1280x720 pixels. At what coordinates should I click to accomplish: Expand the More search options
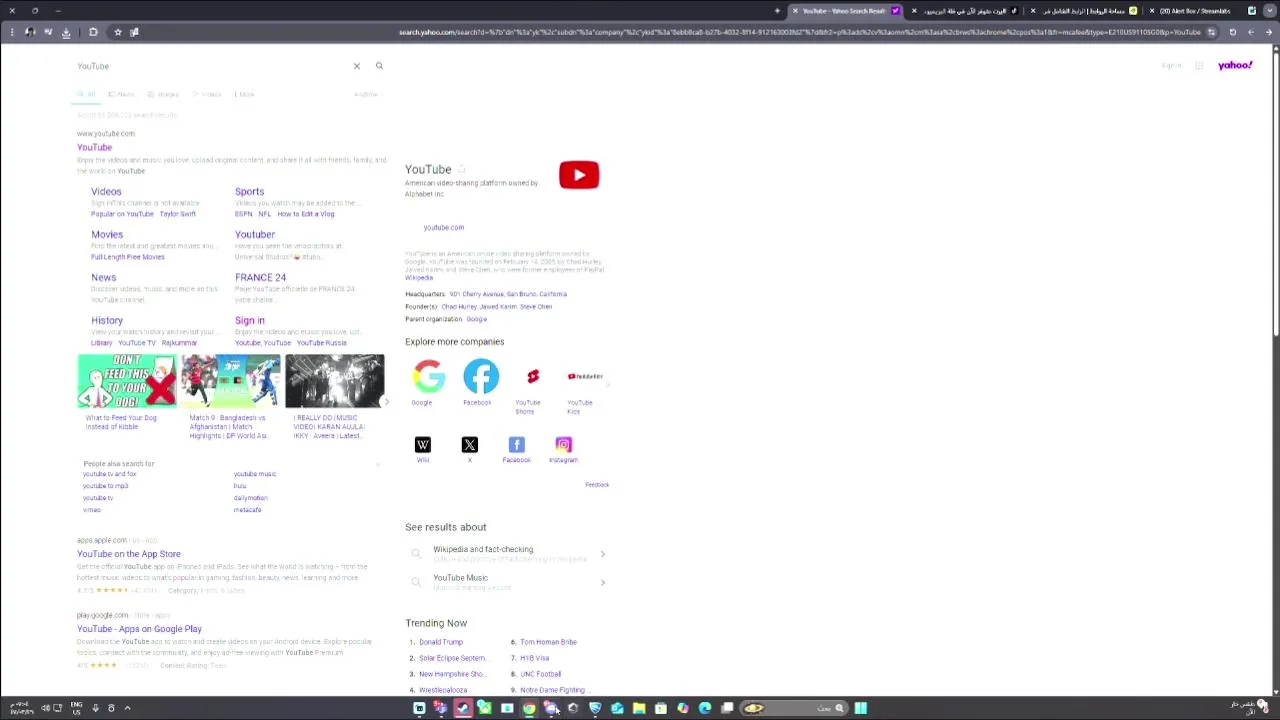pyautogui.click(x=244, y=94)
